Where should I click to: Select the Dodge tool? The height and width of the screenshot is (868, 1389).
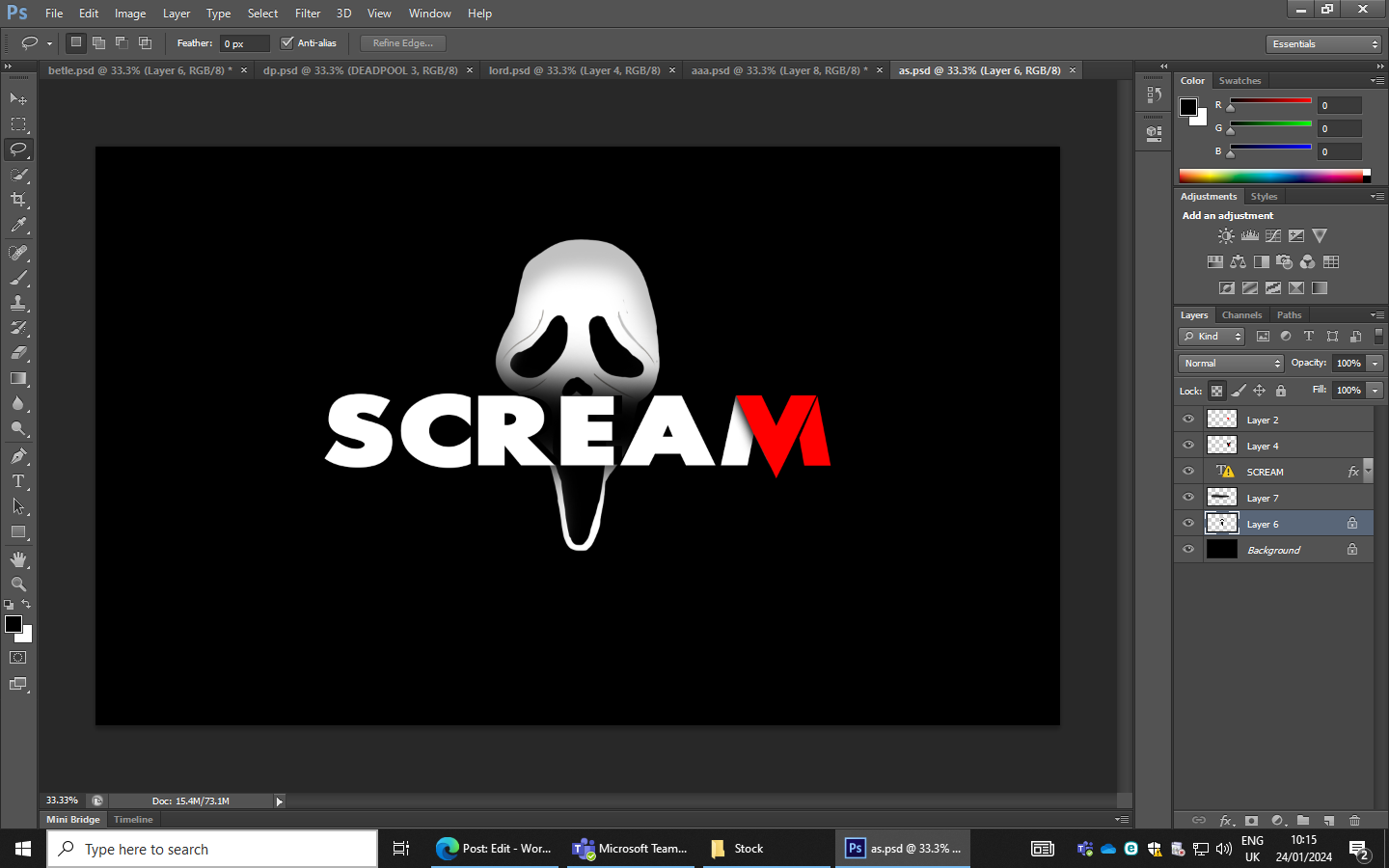18,428
